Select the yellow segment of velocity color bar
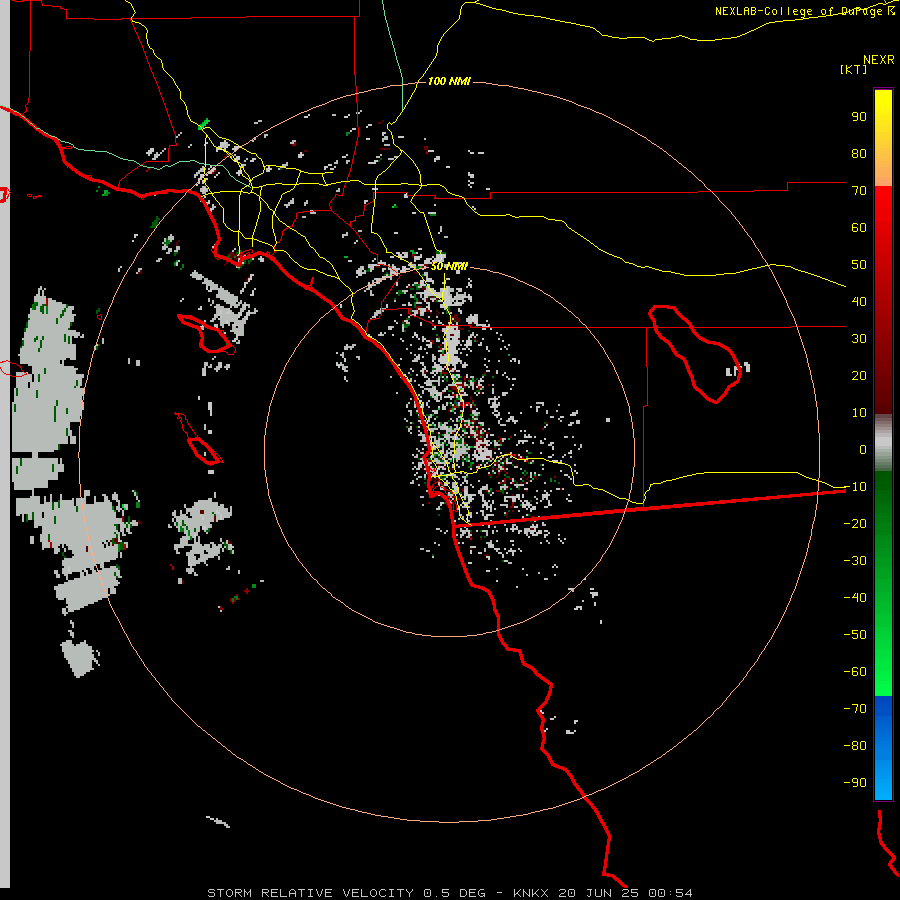 883,138
